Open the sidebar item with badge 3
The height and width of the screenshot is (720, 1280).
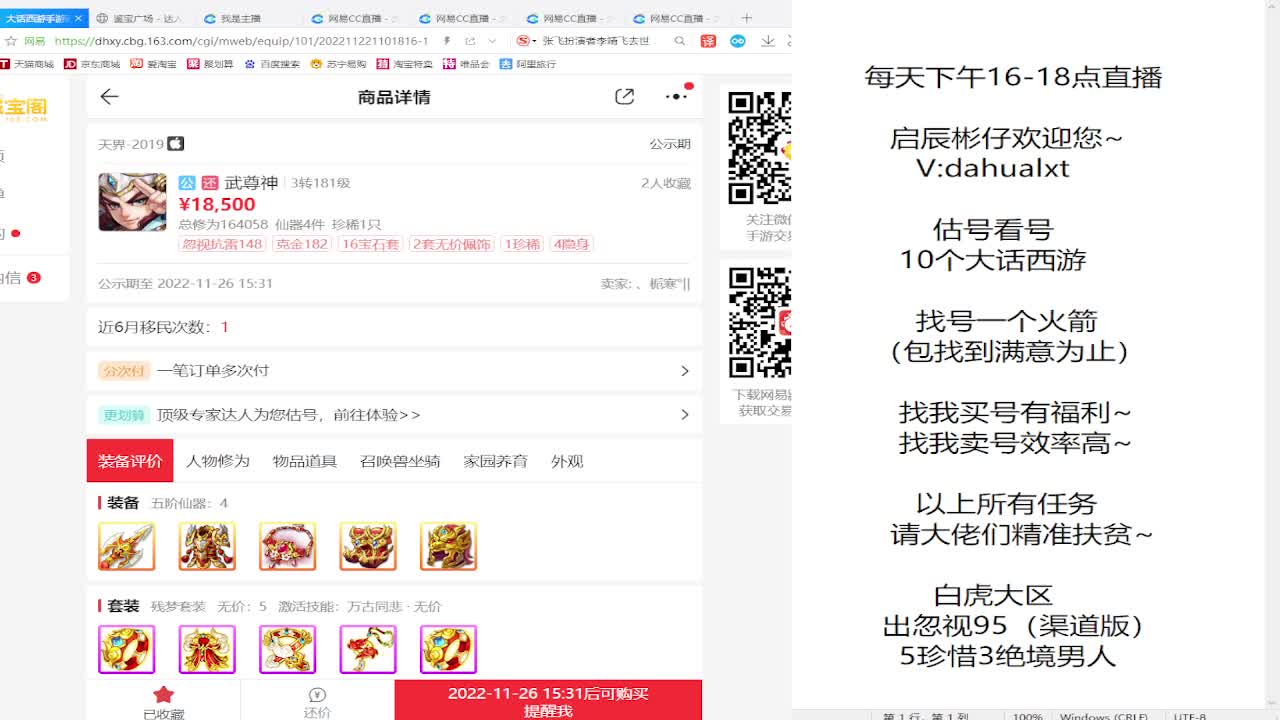click(20, 278)
